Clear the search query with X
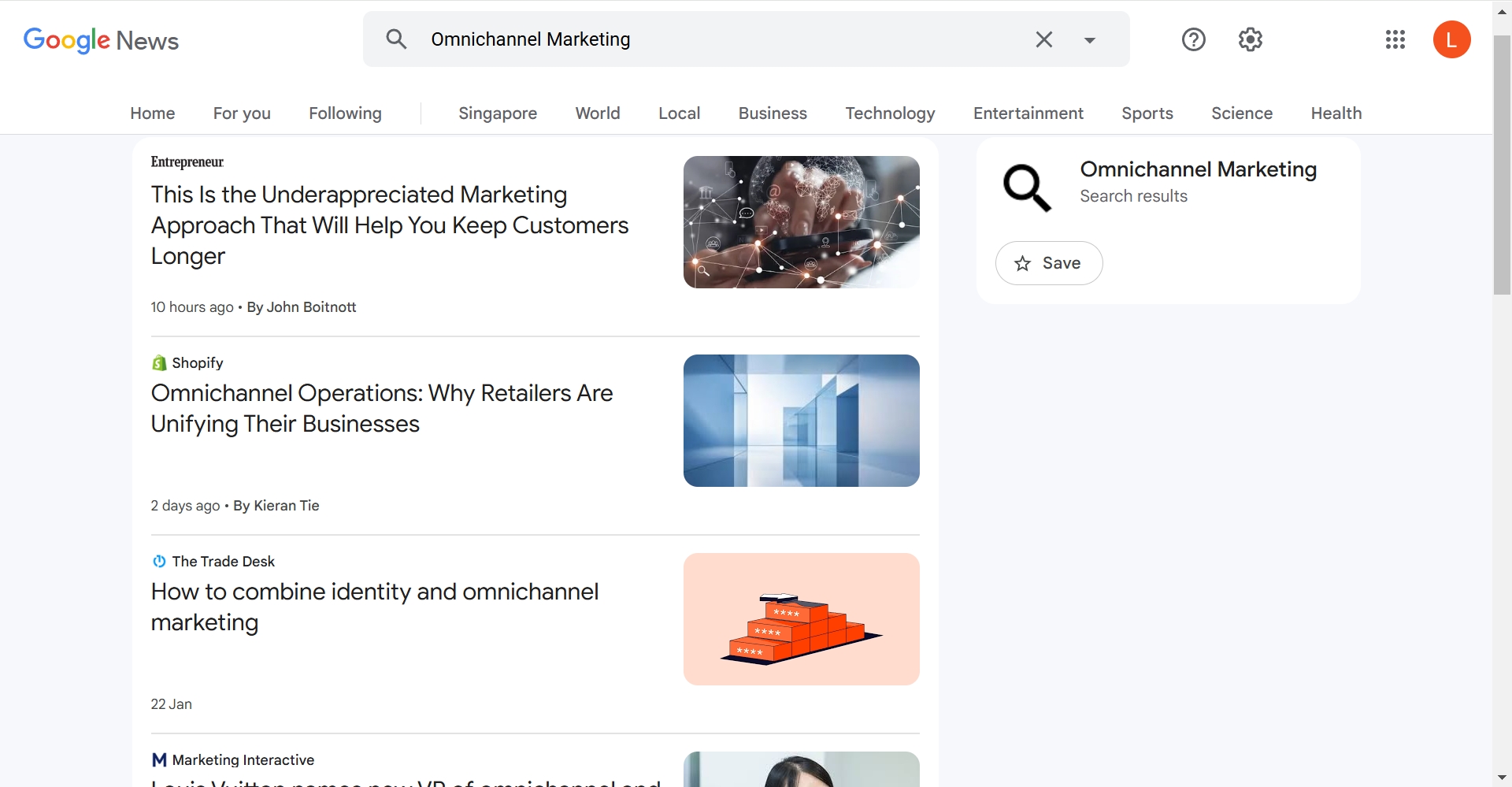 (1043, 39)
